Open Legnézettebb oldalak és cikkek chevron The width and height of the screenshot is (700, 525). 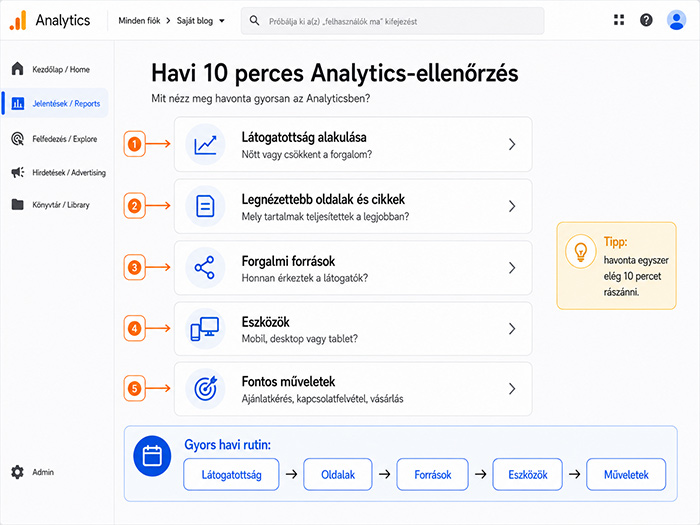(512, 206)
